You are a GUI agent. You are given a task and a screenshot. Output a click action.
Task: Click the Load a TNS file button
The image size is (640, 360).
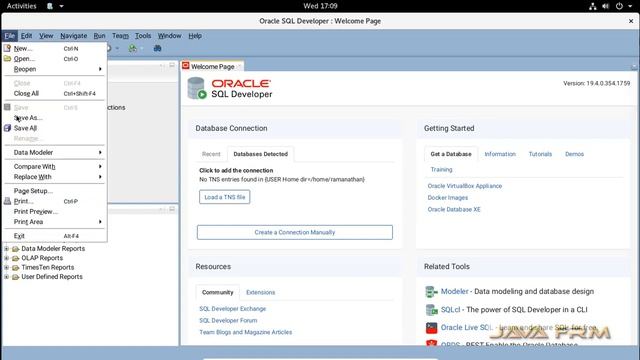[224, 197]
